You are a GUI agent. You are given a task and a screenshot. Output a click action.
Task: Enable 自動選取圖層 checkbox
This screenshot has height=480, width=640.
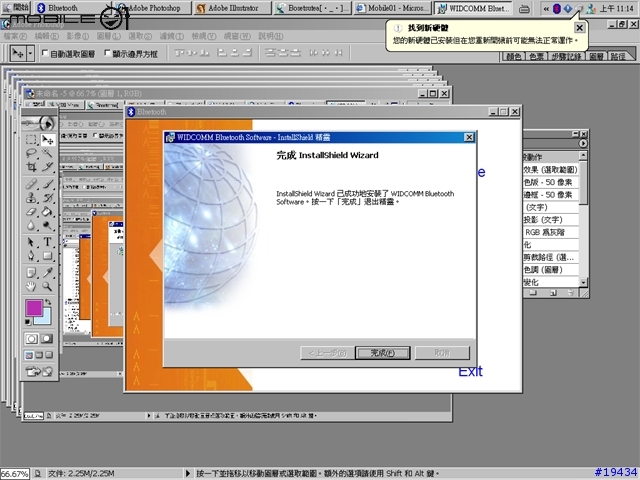pos(45,53)
